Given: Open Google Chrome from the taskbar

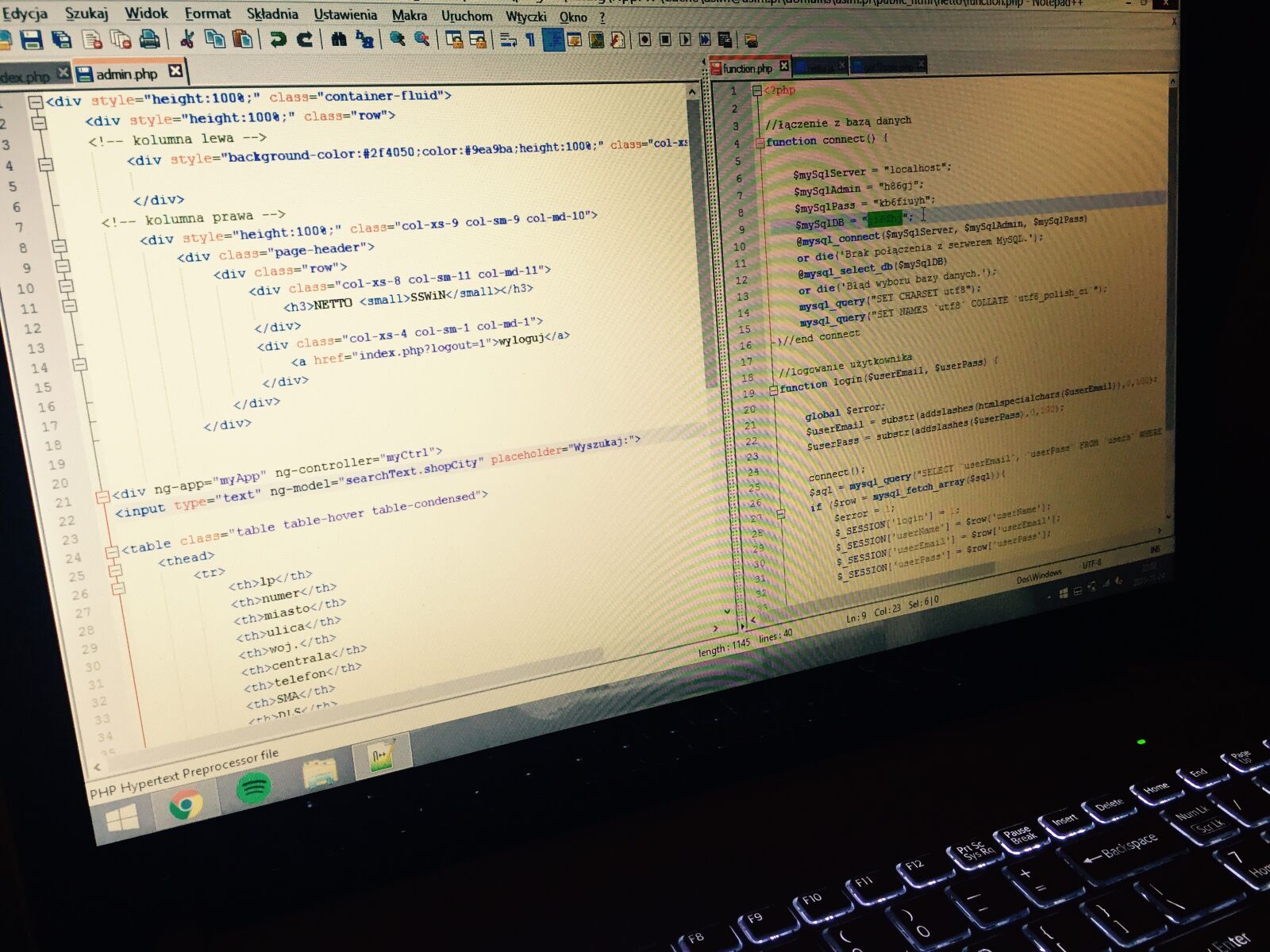Looking at the screenshot, I should coord(185,804).
